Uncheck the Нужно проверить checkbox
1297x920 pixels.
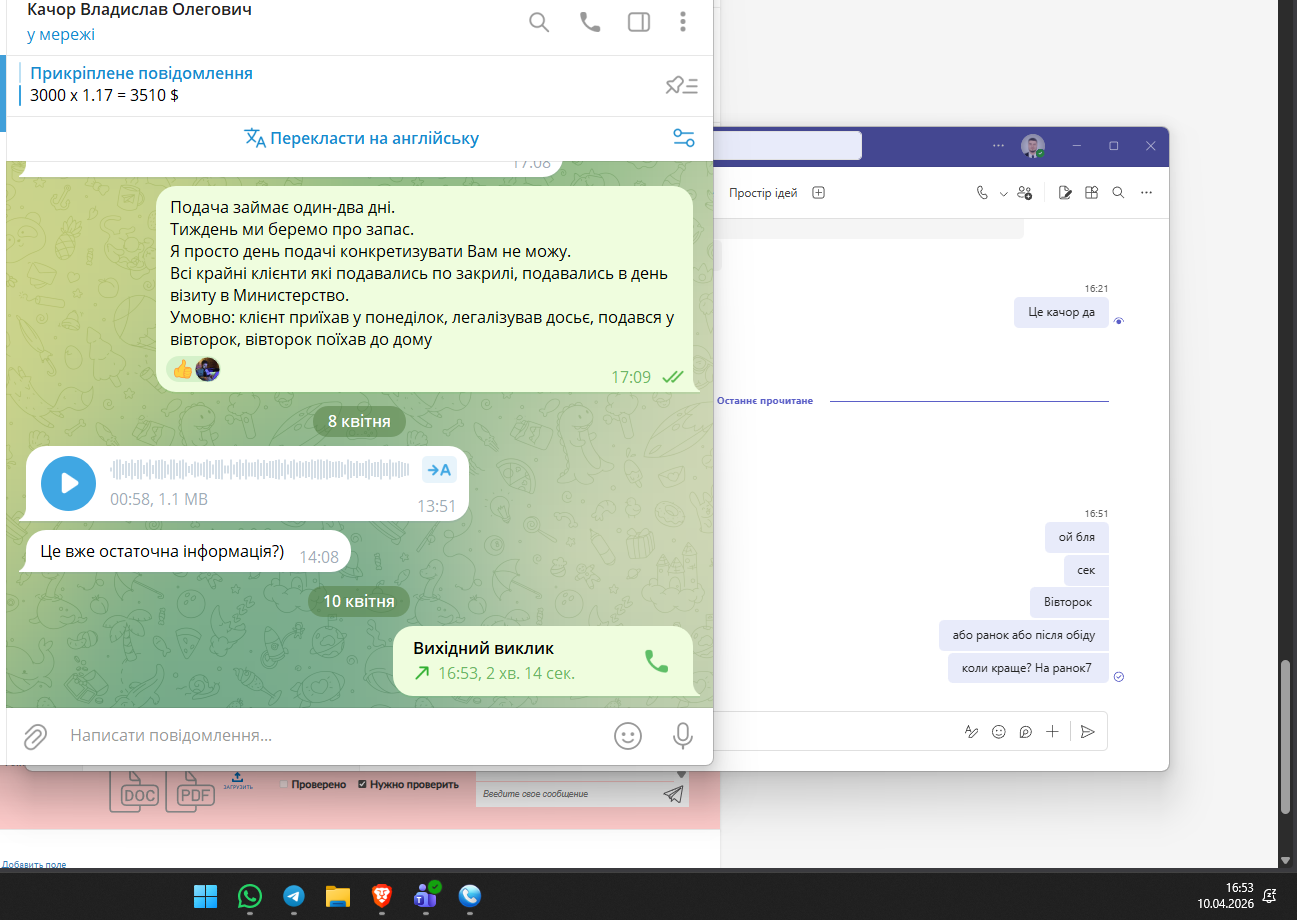[363, 785]
